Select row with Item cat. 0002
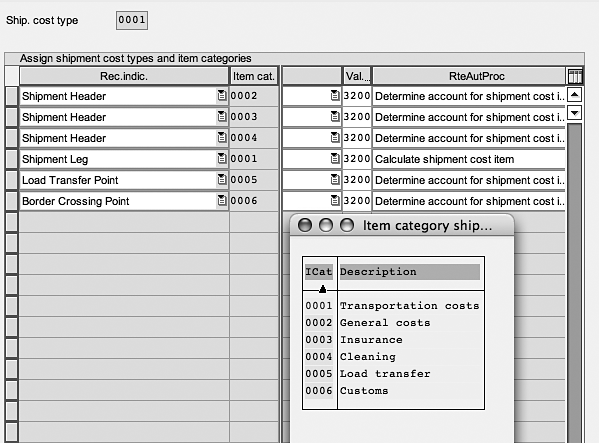The width and height of the screenshot is (599, 443). click(x=11, y=96)
